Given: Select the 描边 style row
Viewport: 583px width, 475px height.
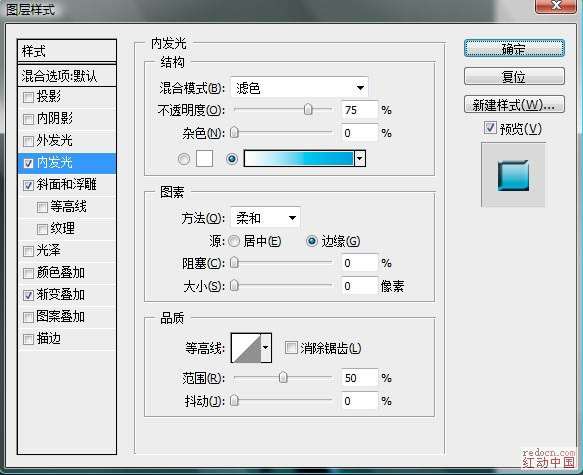Looking at the screenshot, I should [x=67, y=339].
